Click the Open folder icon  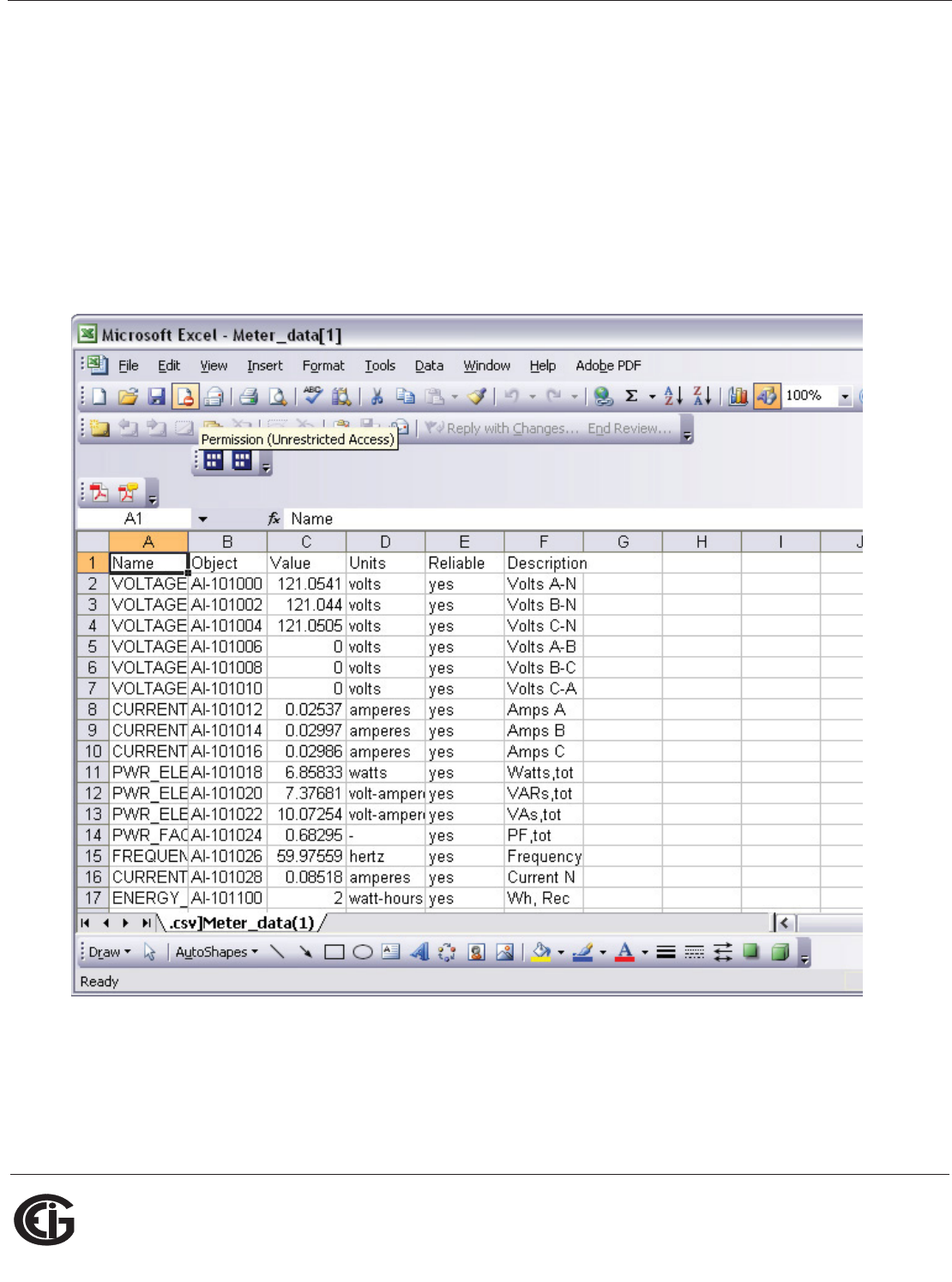click(x=128, y=396)
